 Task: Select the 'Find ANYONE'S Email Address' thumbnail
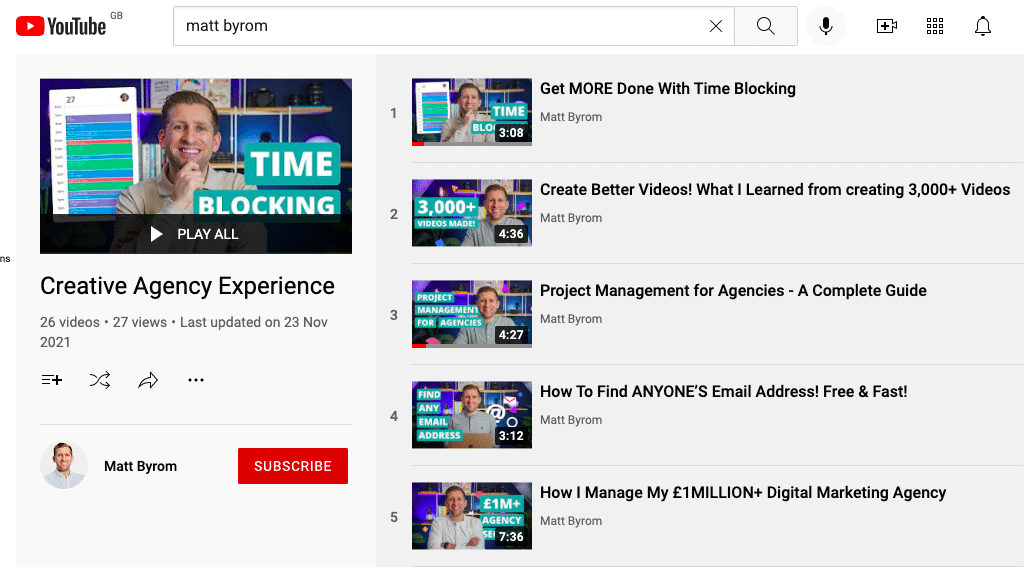tap(472, 415)
